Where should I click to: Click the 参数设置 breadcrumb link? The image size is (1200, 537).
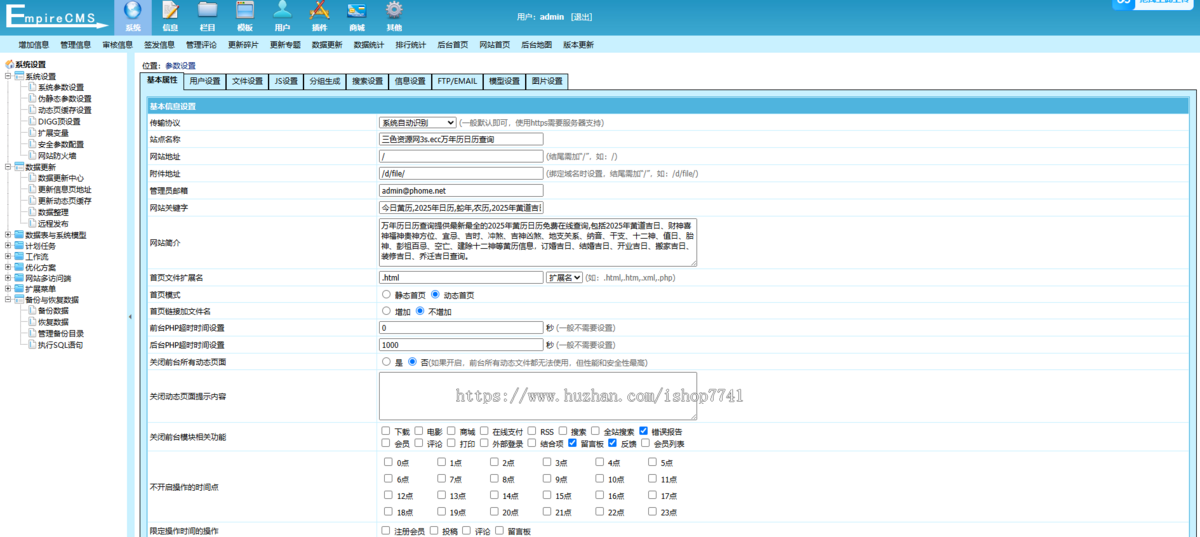click(x=181, y=66)
